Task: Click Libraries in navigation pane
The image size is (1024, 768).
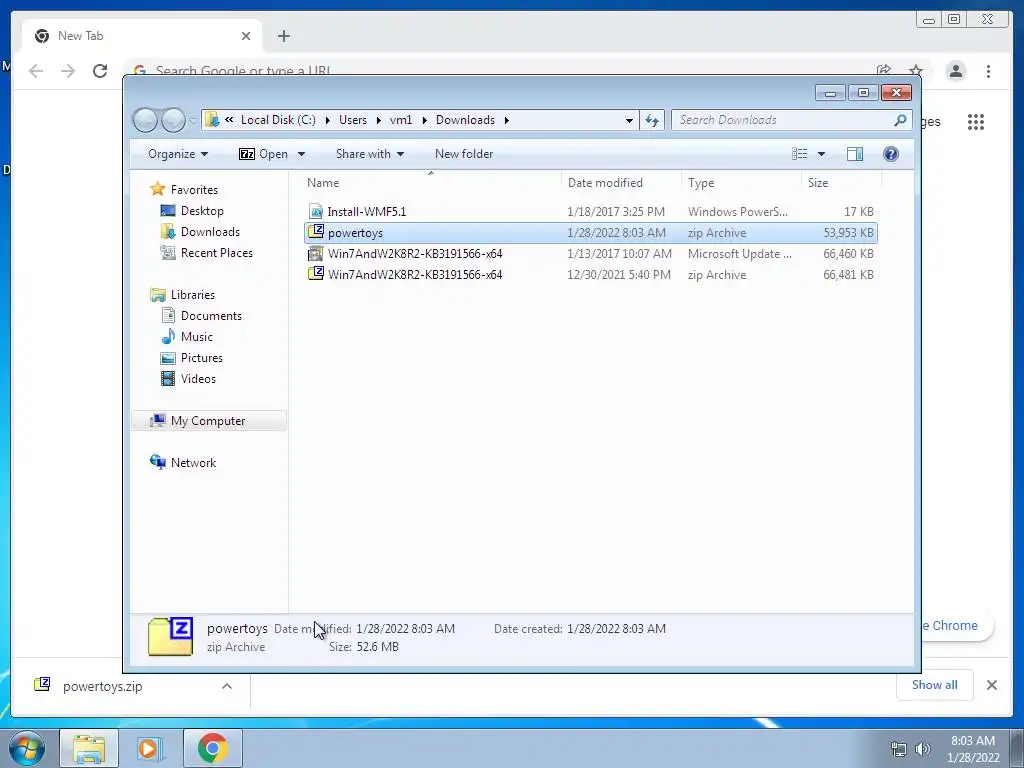Action: [x=193, y=295]
